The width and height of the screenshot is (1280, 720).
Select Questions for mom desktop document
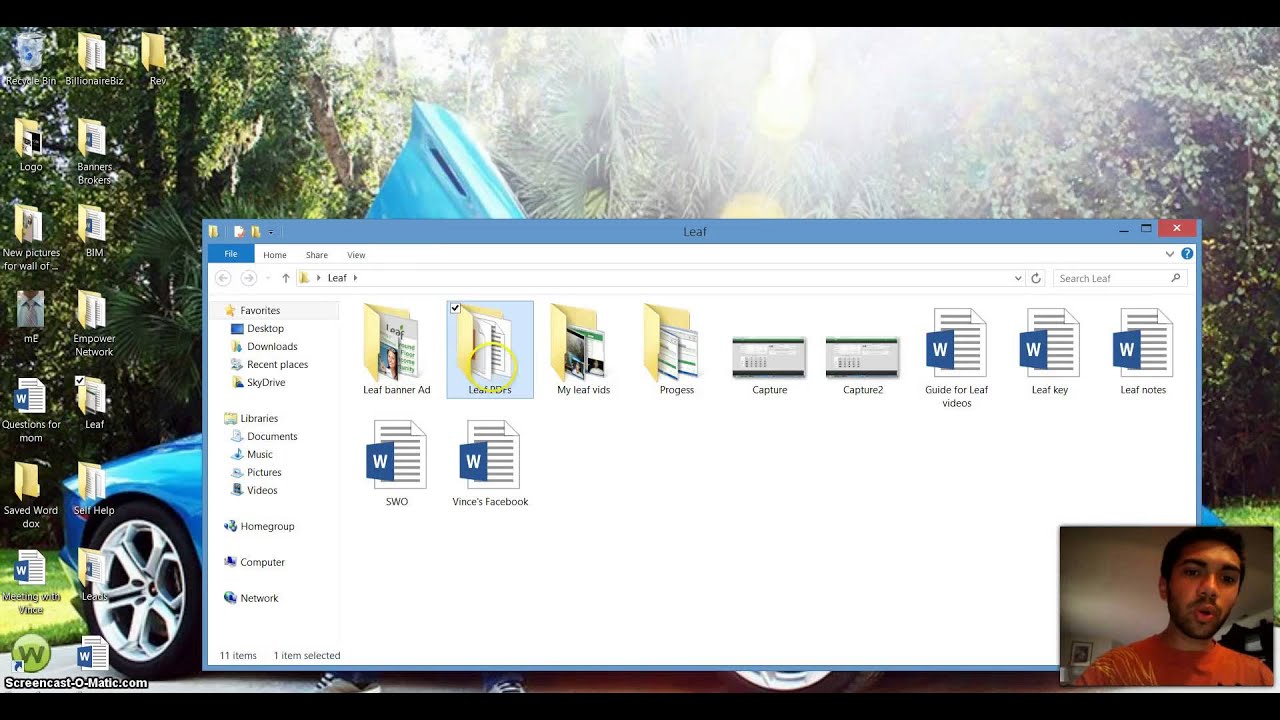point(31,409)
